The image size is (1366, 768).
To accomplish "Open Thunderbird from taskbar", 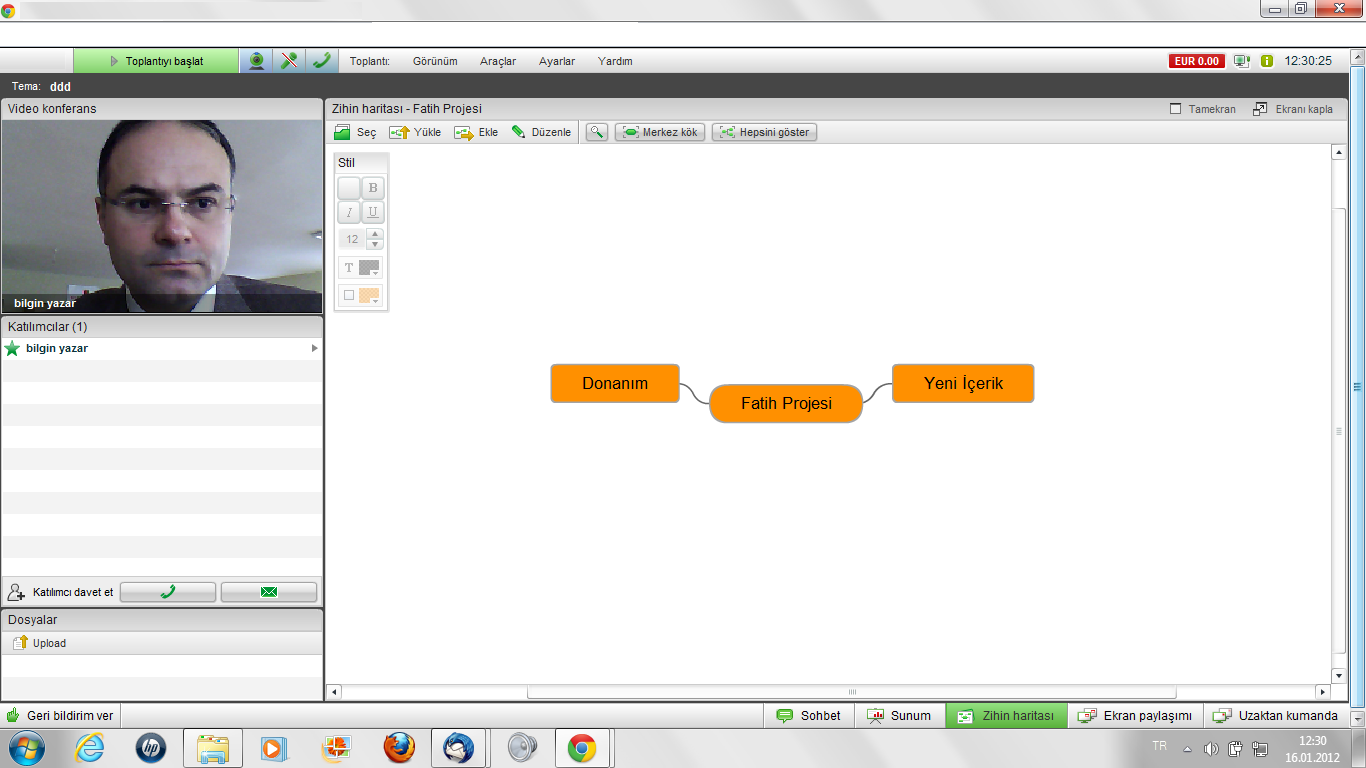I will [x=459, y=748].
